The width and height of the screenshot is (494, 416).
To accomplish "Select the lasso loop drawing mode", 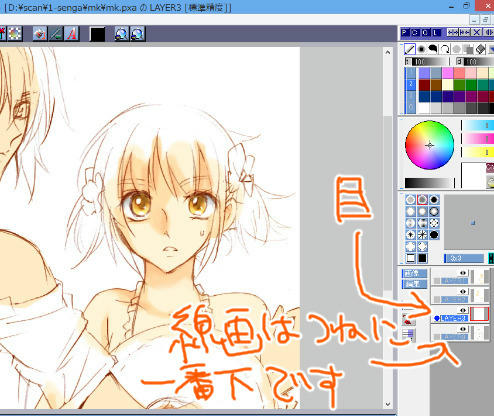I will click(445, 49).
